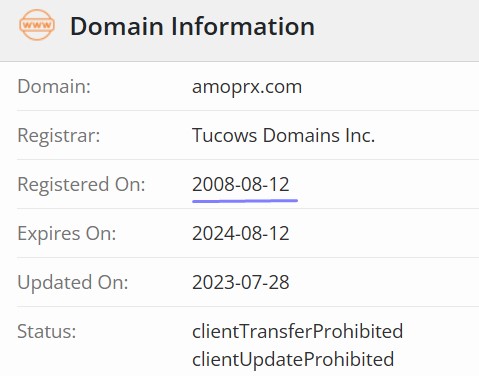Click the orange www globe icon

click(37, 25)
